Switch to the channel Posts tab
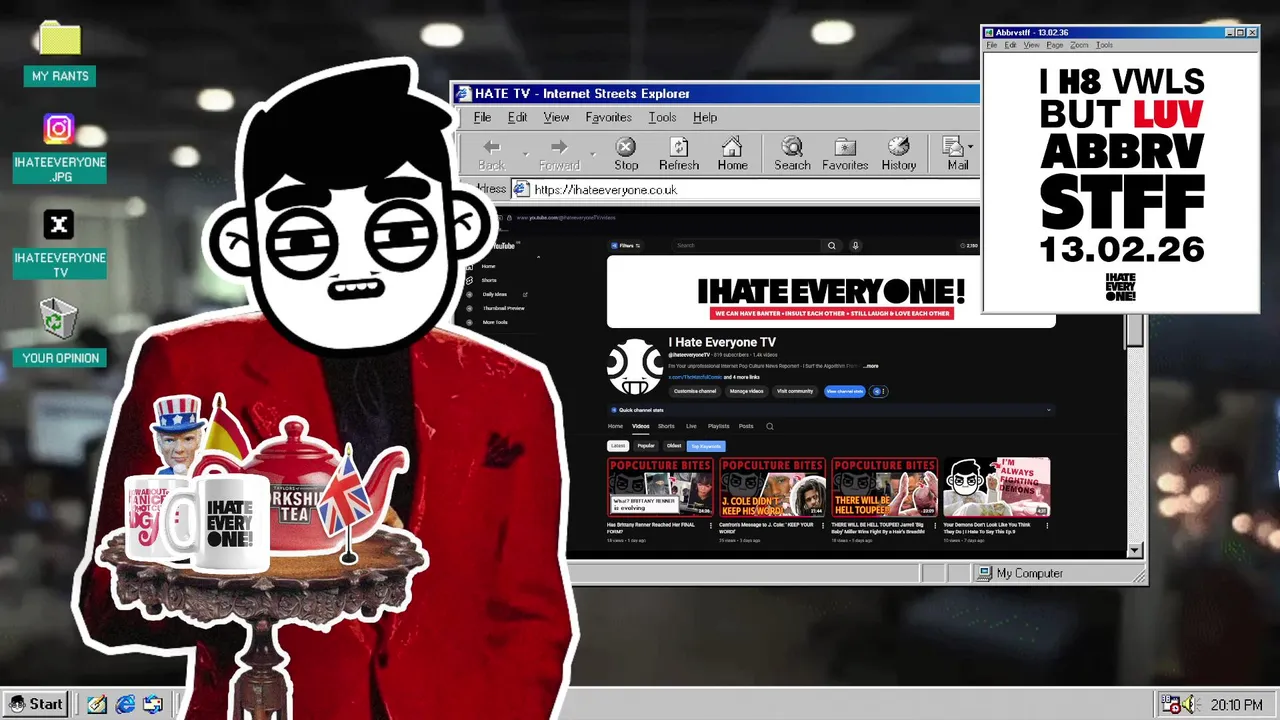 click(x=746, y=426)
